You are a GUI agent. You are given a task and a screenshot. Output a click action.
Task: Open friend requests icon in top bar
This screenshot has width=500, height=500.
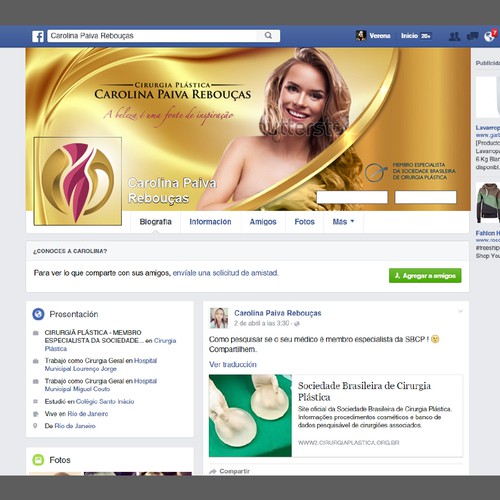click(x=454, y=36)
